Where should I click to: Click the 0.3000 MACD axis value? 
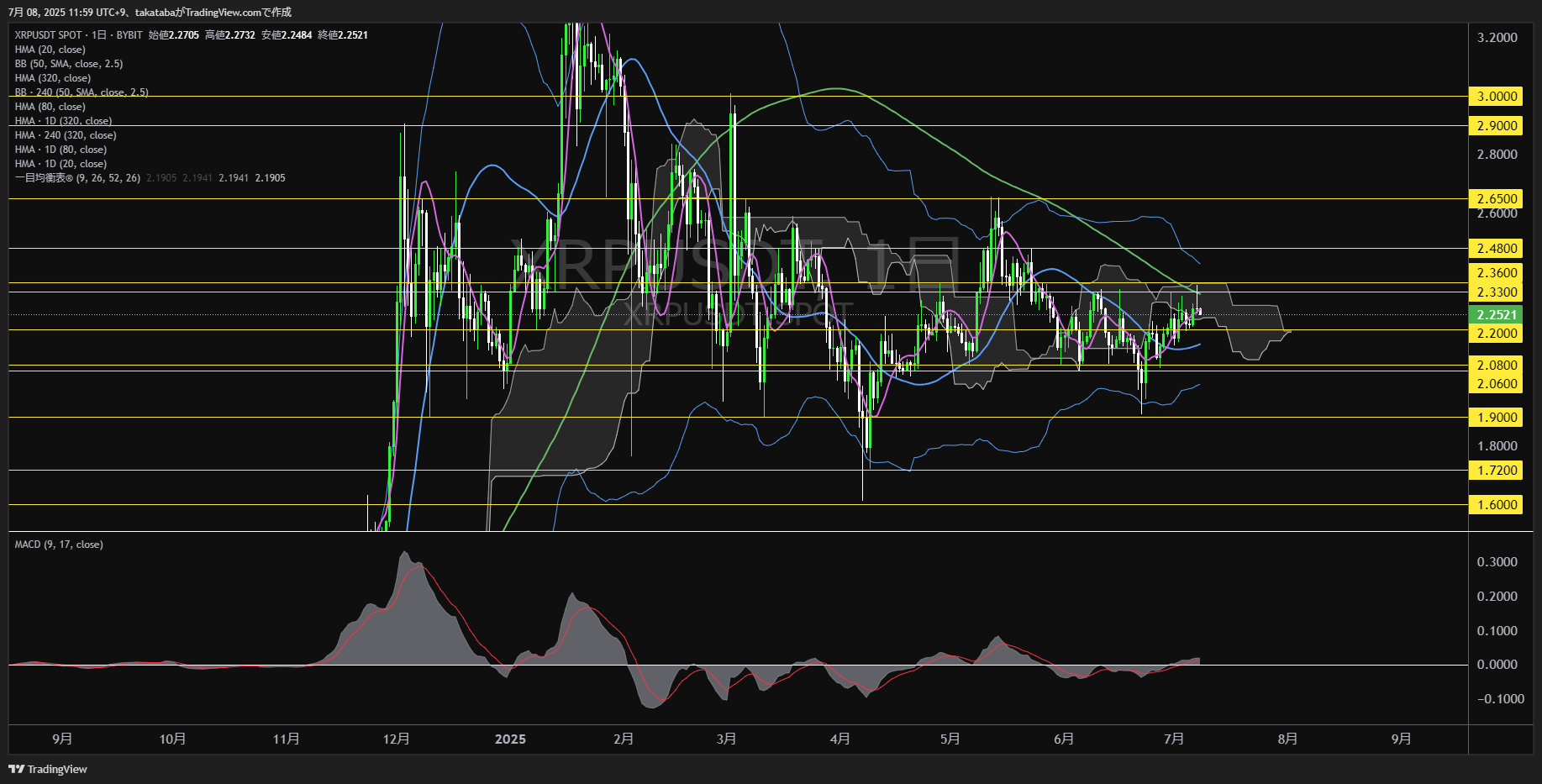click(1497, 562)
